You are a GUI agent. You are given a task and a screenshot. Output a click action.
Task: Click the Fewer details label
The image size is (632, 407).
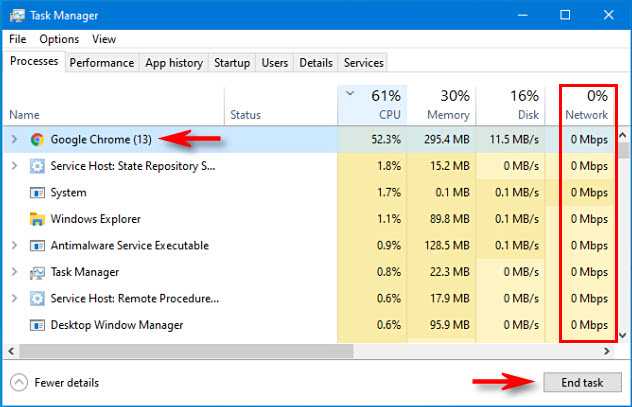tap(67, 383)
